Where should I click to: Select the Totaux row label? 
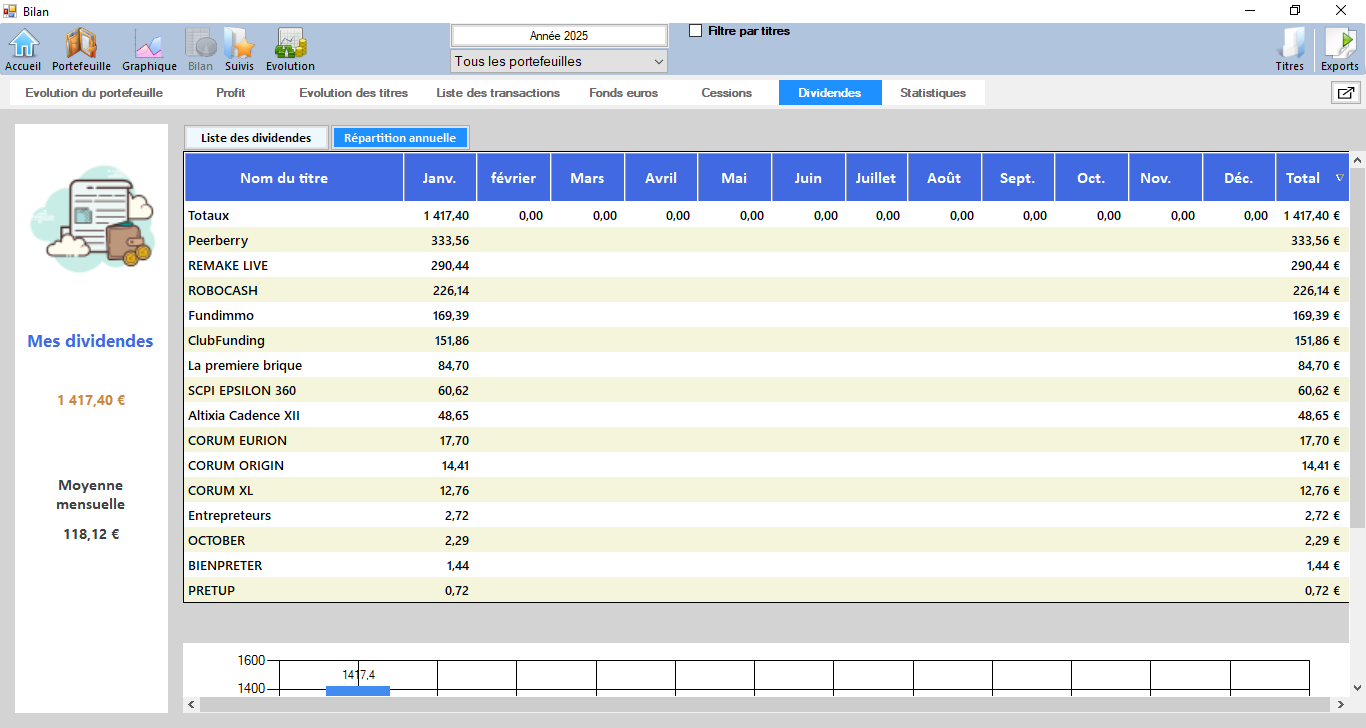click(209, 215)
